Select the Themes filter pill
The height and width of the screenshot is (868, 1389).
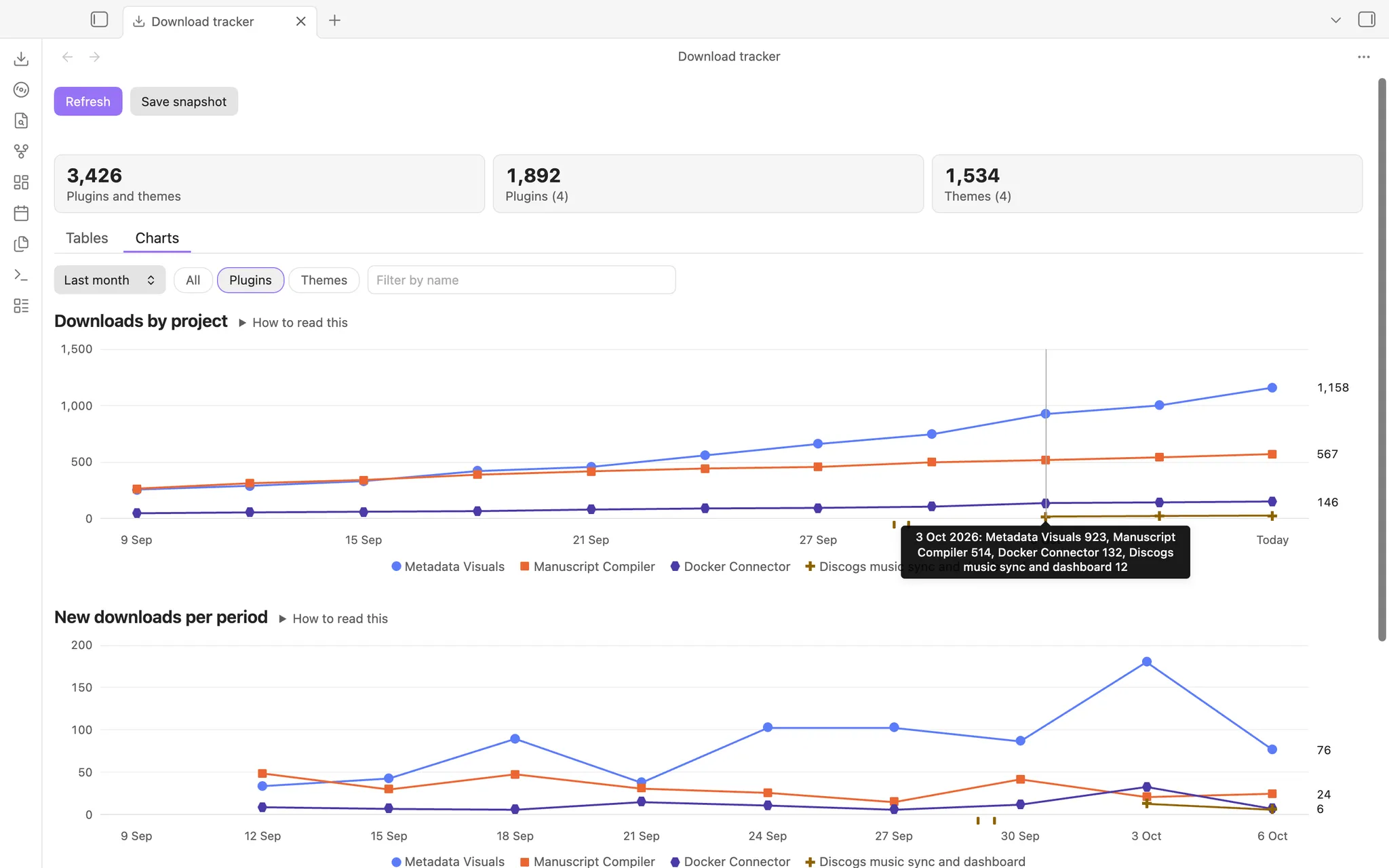point(324,280)
